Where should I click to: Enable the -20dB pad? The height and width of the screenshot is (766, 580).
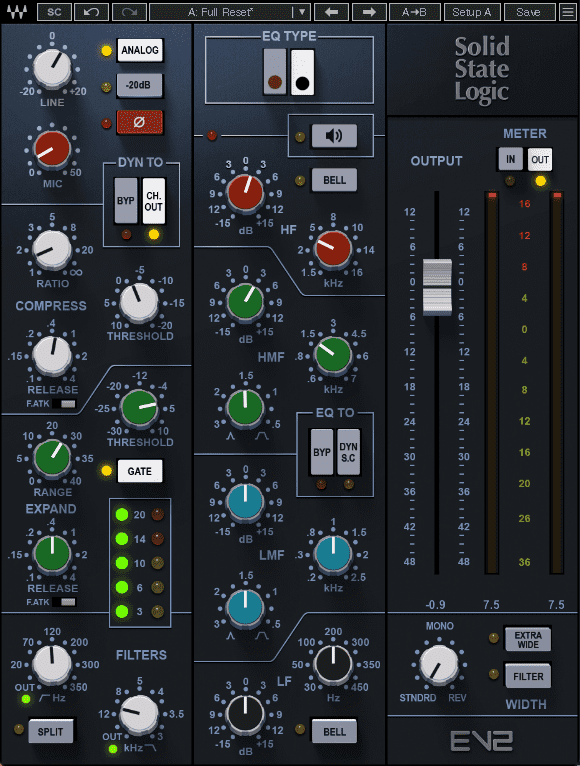tap(139, 85)
